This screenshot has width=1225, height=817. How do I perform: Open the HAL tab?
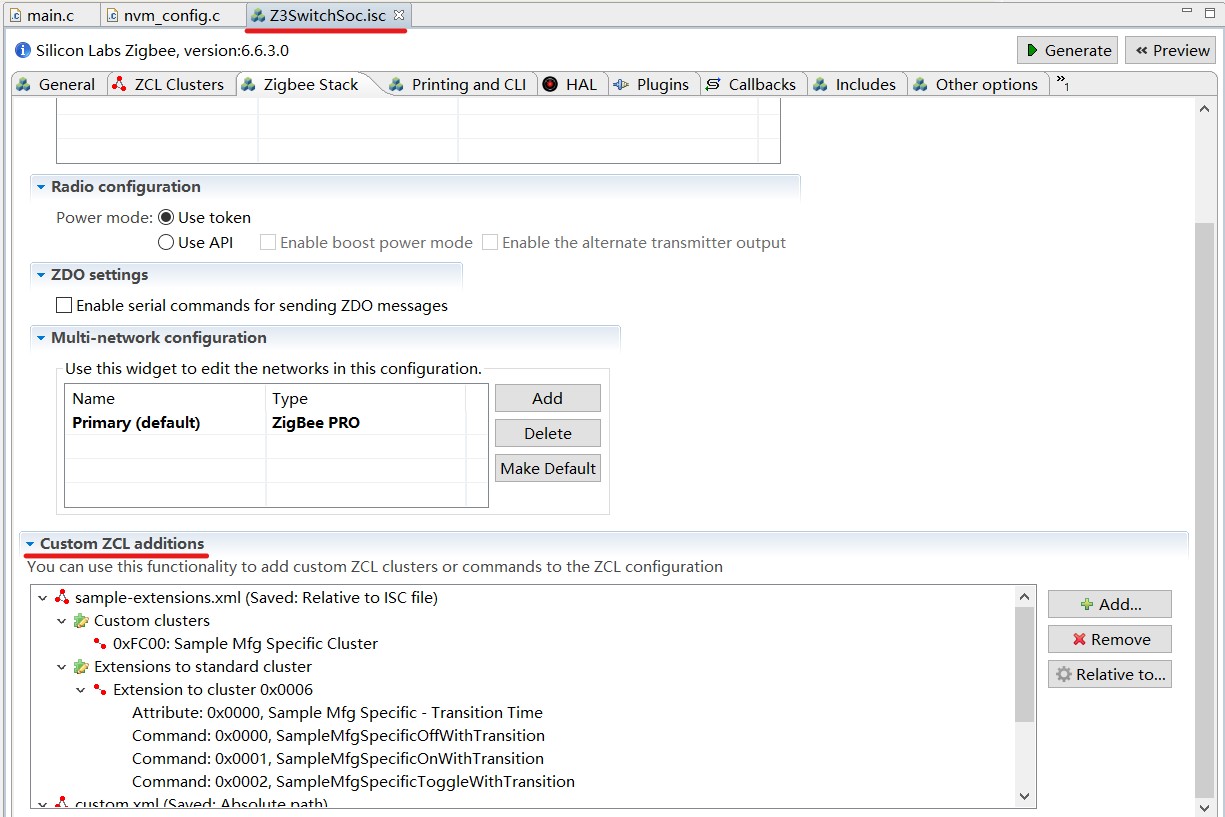pyautogui.click(x=571, y=84)
